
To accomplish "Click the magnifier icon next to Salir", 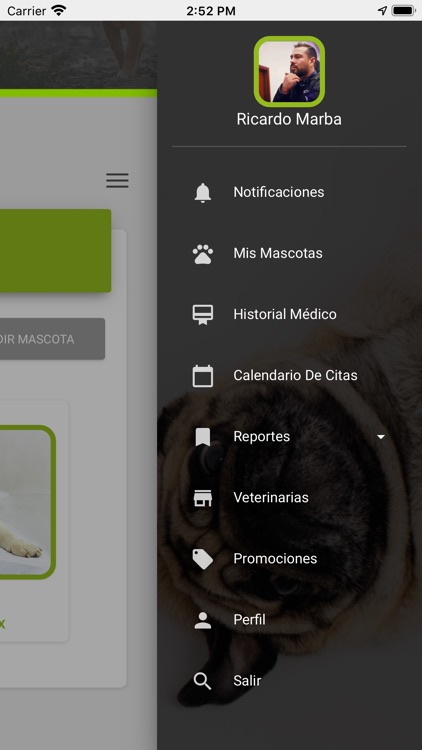I will [x=203, y=682].
